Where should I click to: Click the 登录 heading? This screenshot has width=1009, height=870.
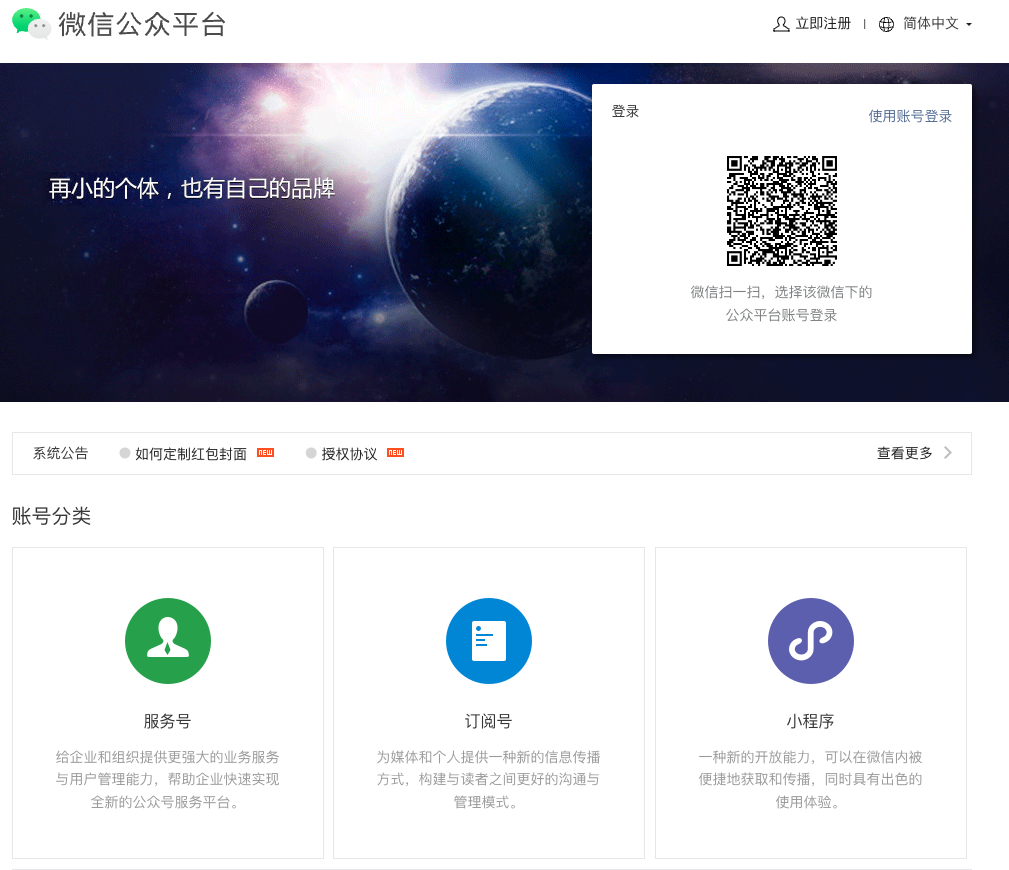625,111
